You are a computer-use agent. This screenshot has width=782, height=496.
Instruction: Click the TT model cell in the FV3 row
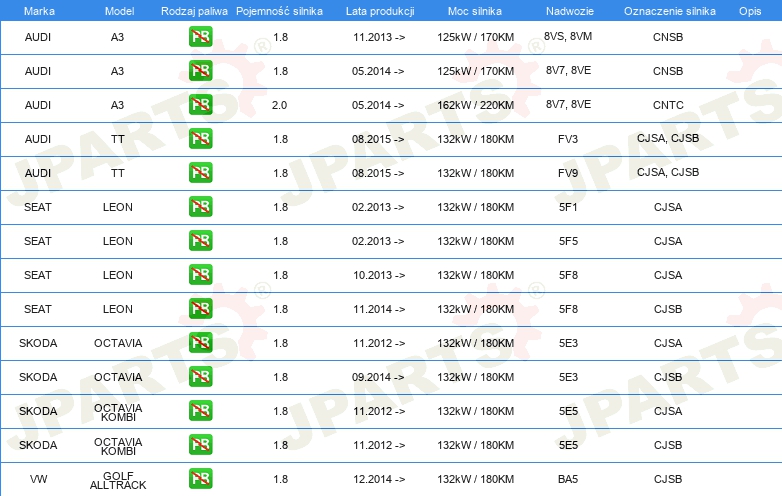pyautogui.click(x=118, y=139)
